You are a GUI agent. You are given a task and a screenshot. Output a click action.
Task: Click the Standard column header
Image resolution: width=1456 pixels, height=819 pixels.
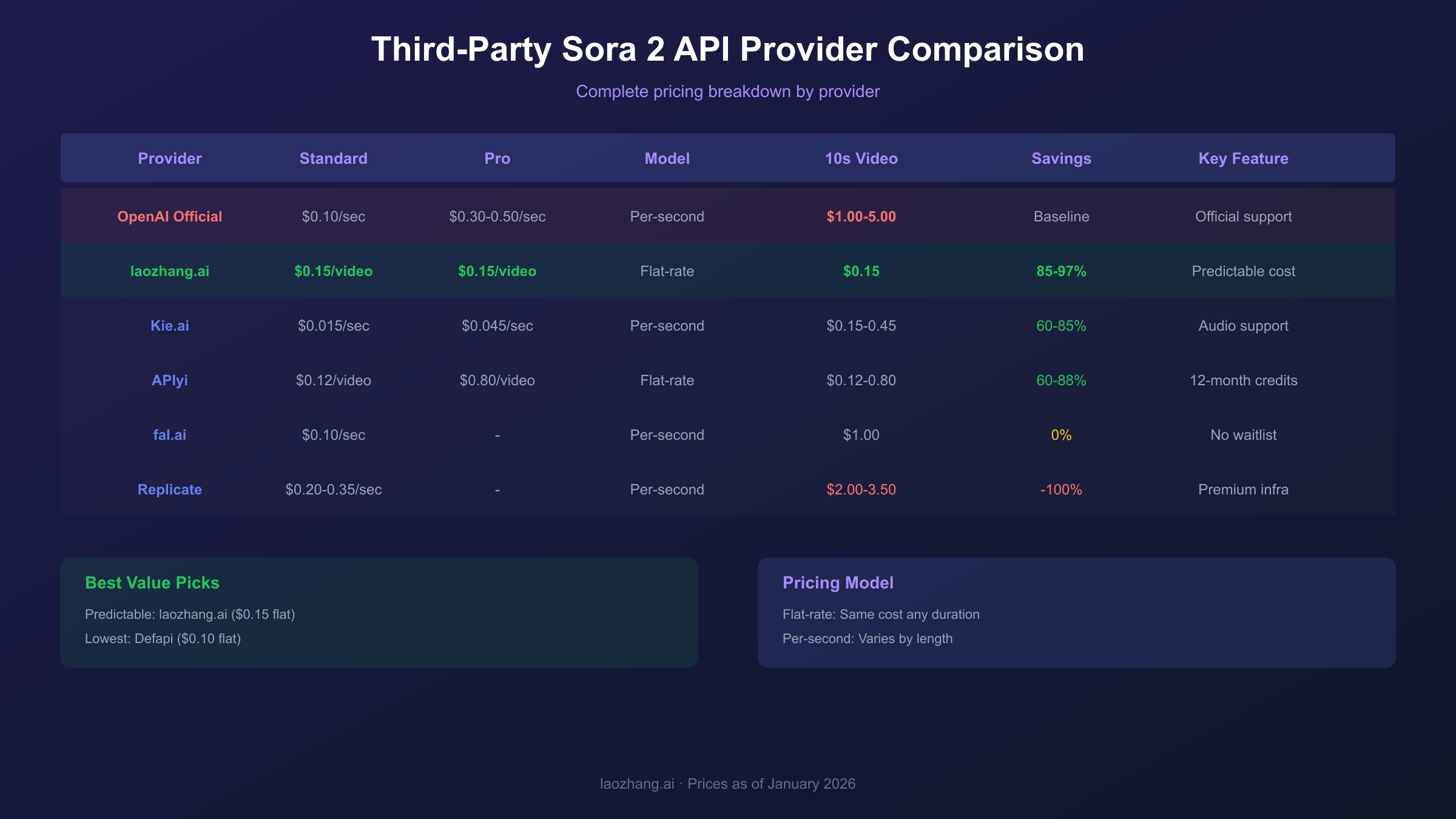(333, 158)
